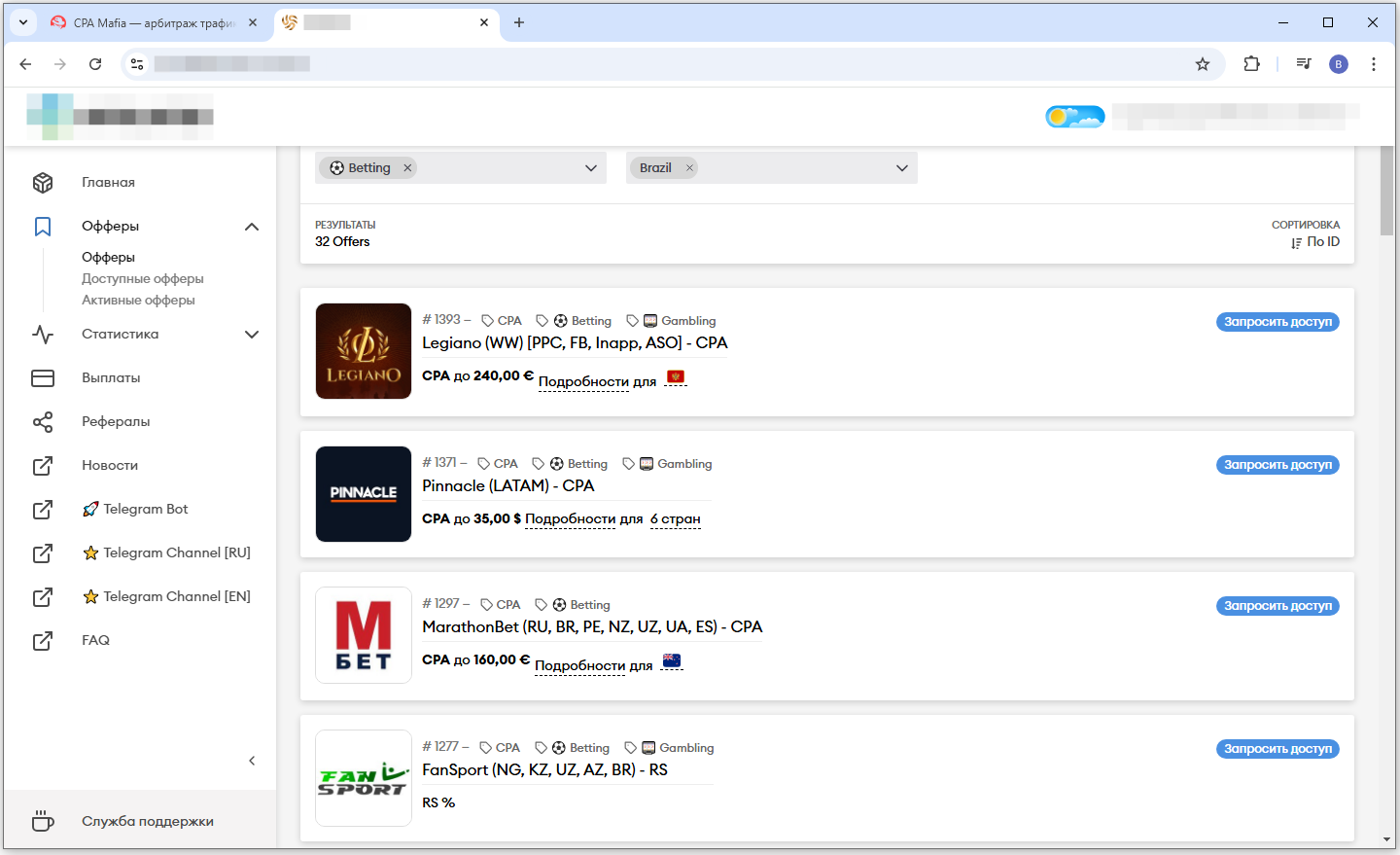The width and height of the screenshot is (1400, 855).
Task: Click the sort order icon by По ID
Action: pos(1296,243)
